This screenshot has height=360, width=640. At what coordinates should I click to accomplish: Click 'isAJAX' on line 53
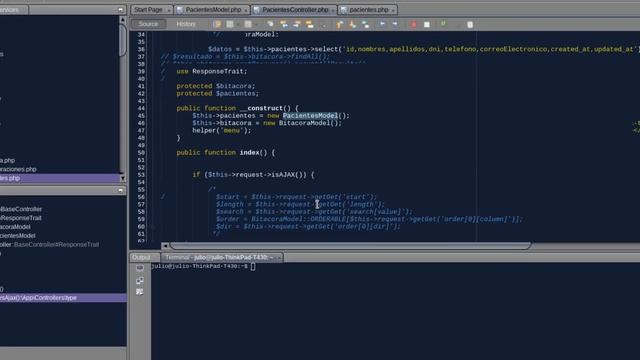[x=283, y=175]
